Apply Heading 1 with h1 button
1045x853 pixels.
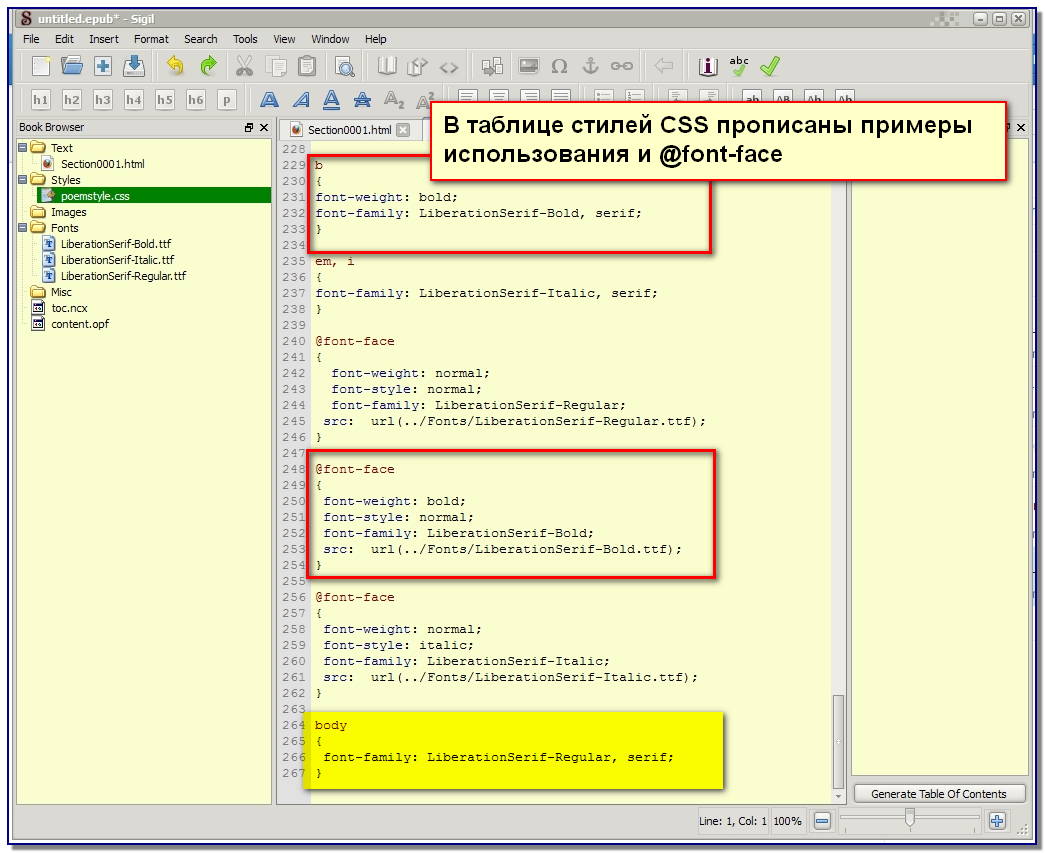[41, 100]
